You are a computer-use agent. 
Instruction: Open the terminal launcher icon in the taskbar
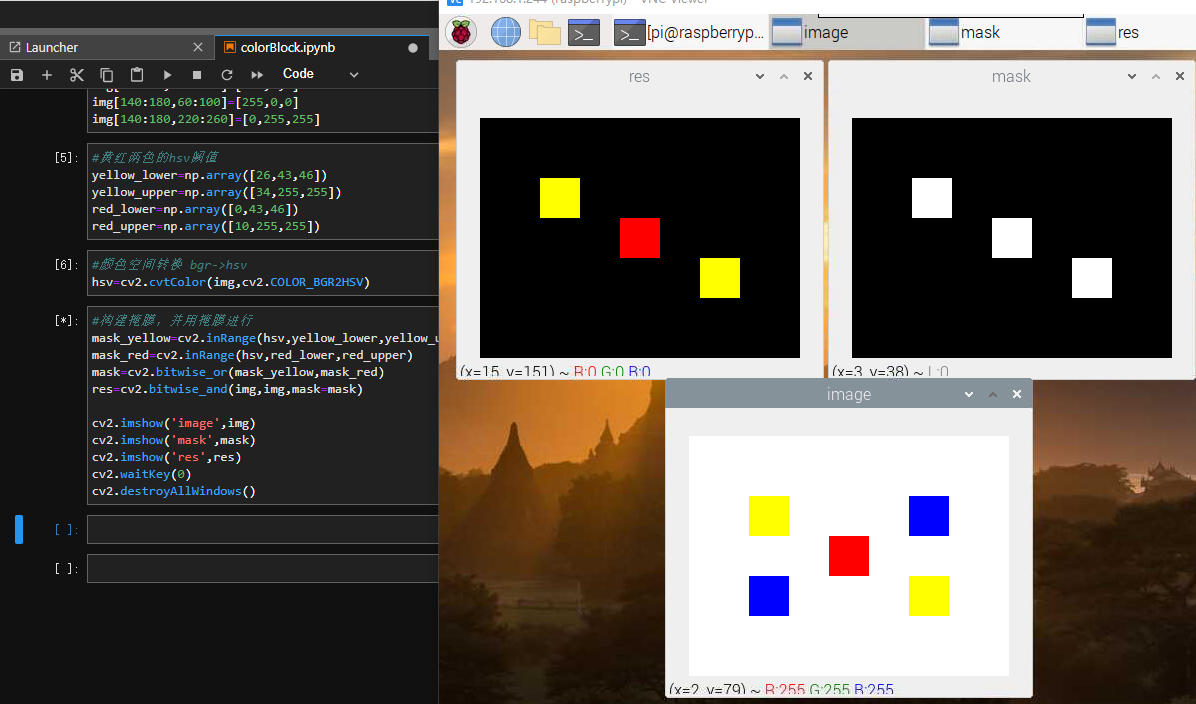pyautogui.click(x=584, y=33)
